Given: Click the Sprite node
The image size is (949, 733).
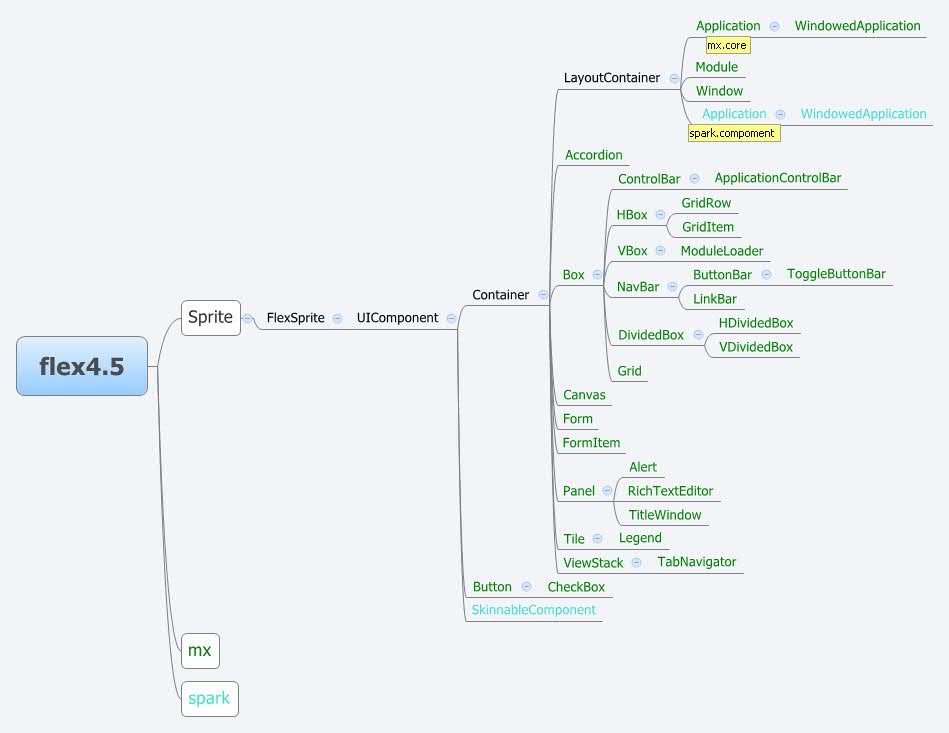Looking at the screenshot, I should pos(210,318).
